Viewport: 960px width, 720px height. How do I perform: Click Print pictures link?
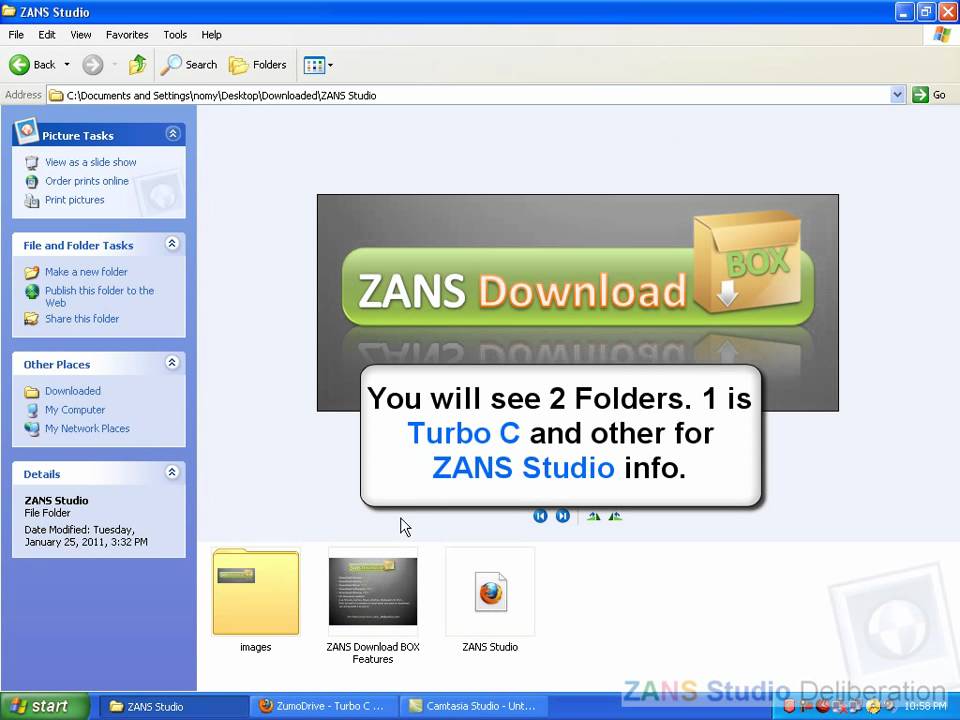(75, 200)
